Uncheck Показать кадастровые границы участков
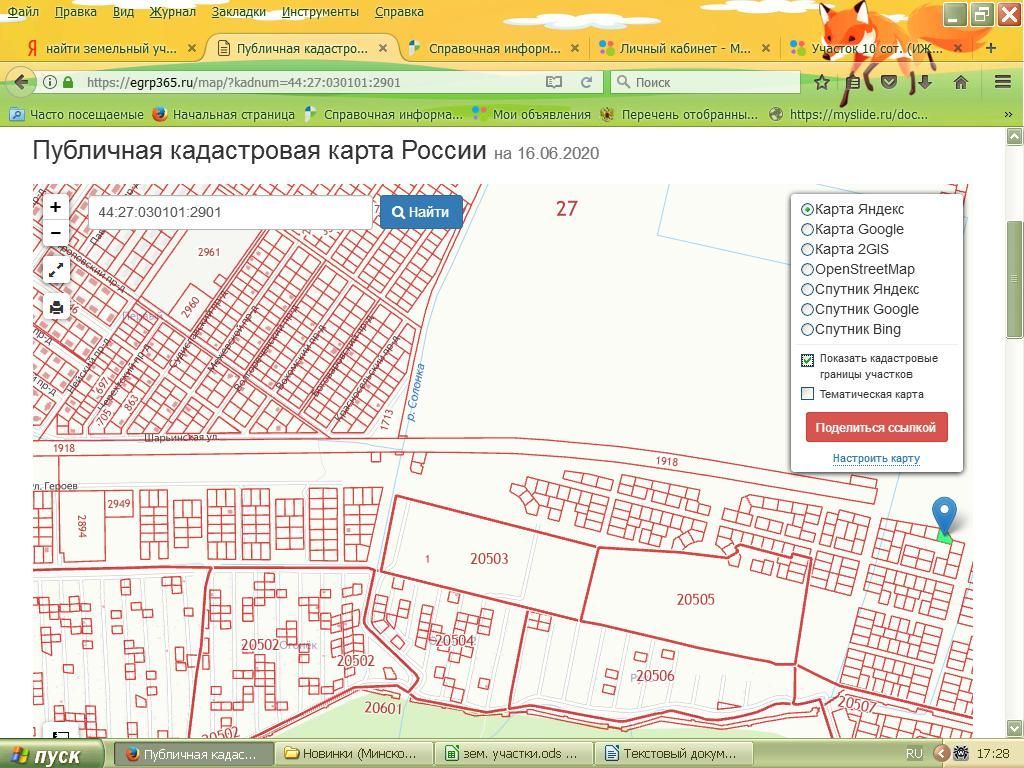 (807, 360)
